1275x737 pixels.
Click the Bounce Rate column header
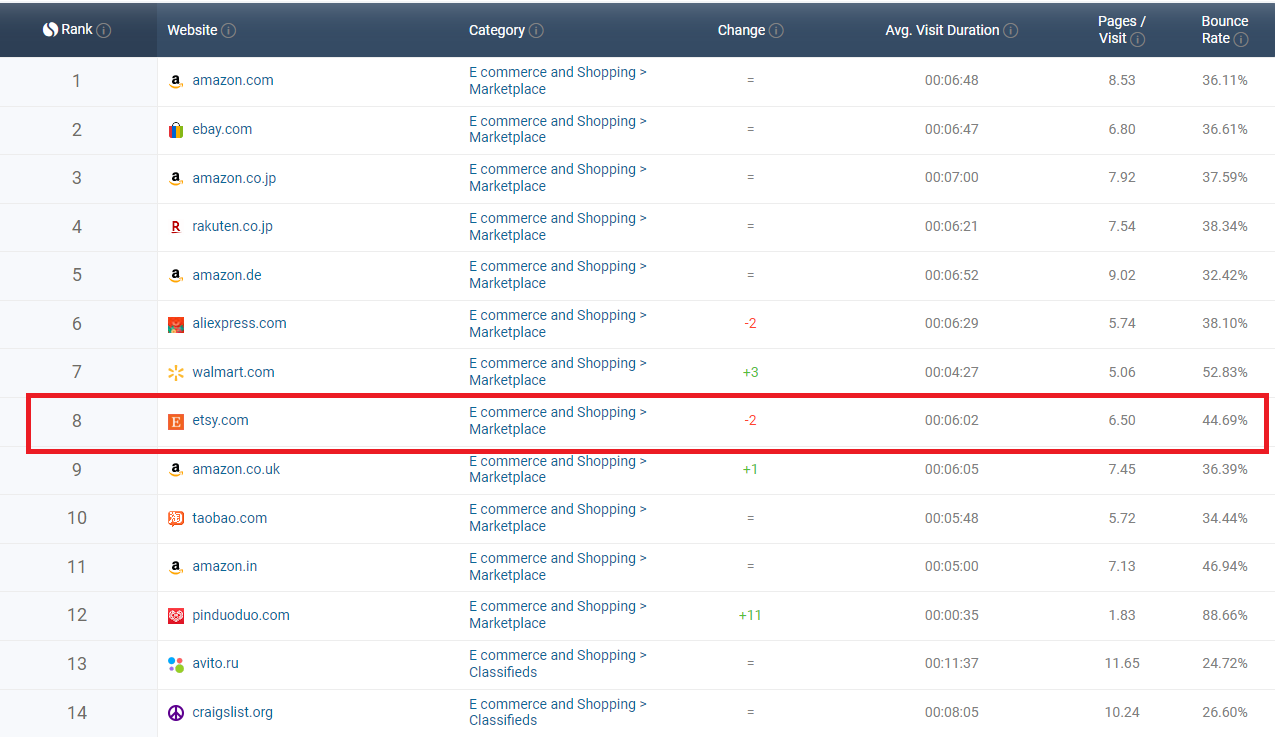pos(1225,30)
